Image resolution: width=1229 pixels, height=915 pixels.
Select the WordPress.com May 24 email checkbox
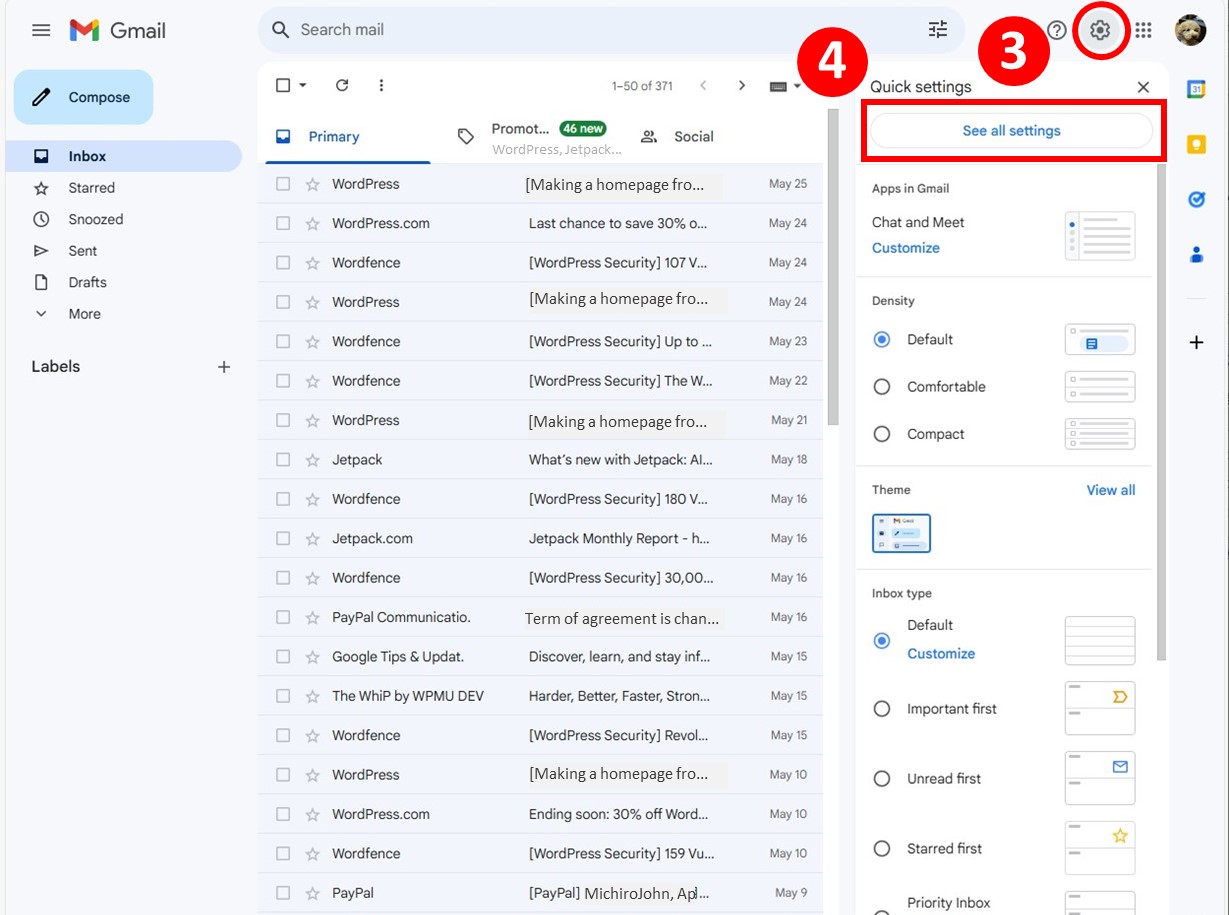283,223
